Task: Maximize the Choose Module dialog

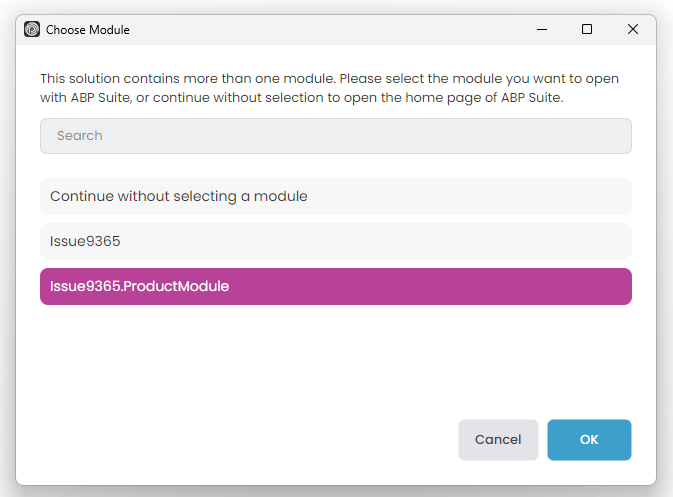Action: 587,30
